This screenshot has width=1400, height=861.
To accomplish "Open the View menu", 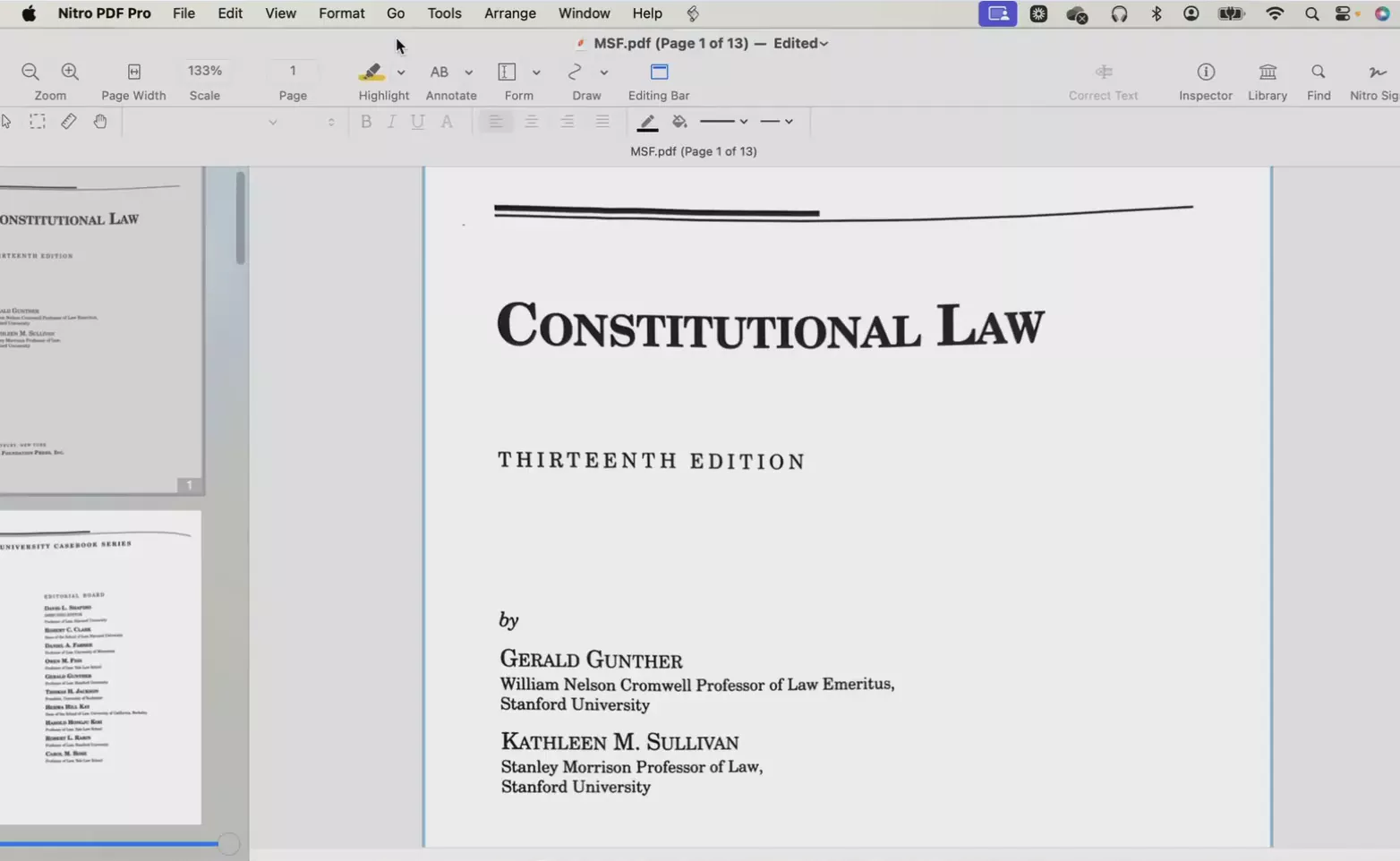I will (x=280, y=13).
